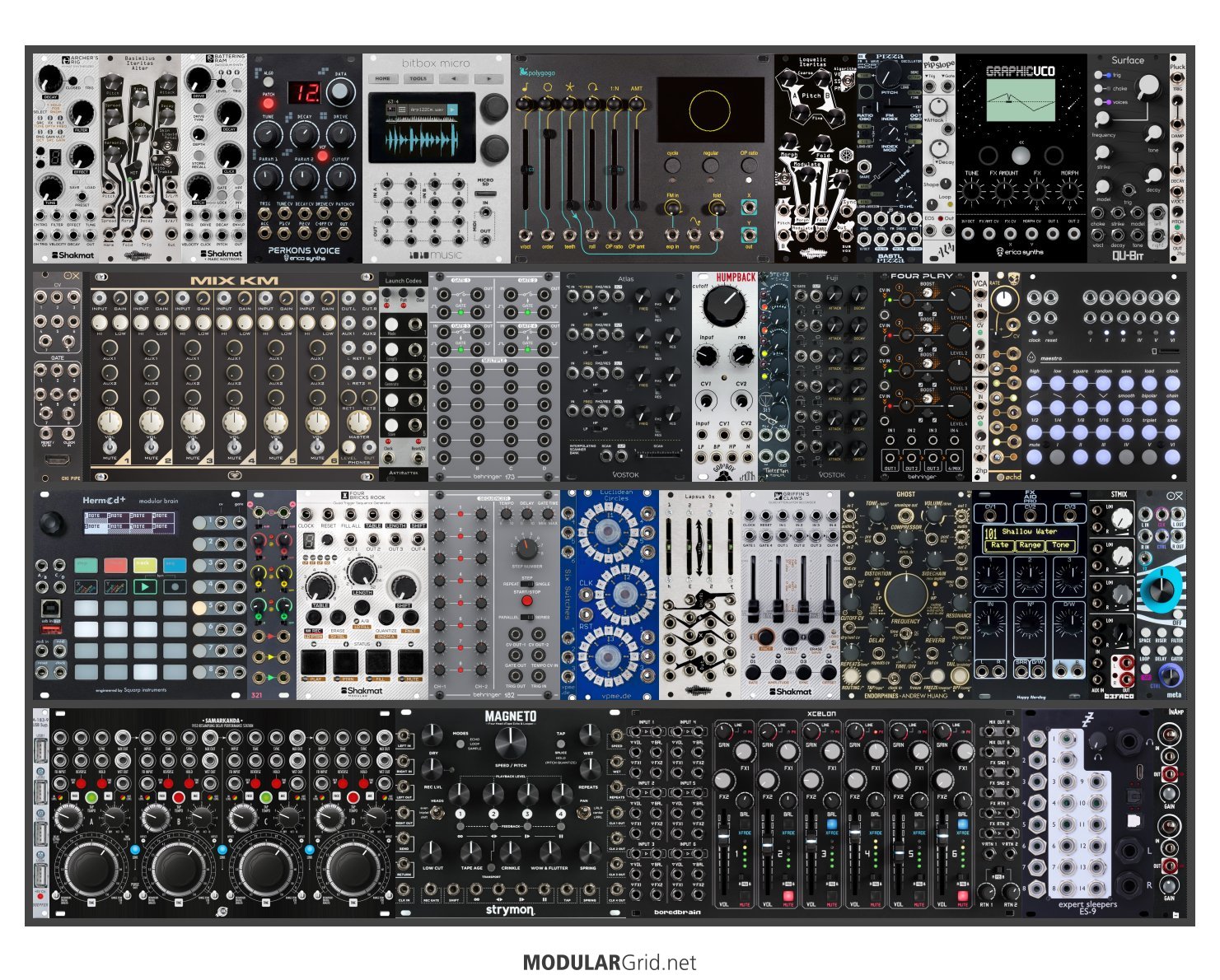The width and height of the screenshot is (1220, 980).
Task: Unmute Xcelon channel 2 with red MUTE button
Action: [x=788, y=896]
